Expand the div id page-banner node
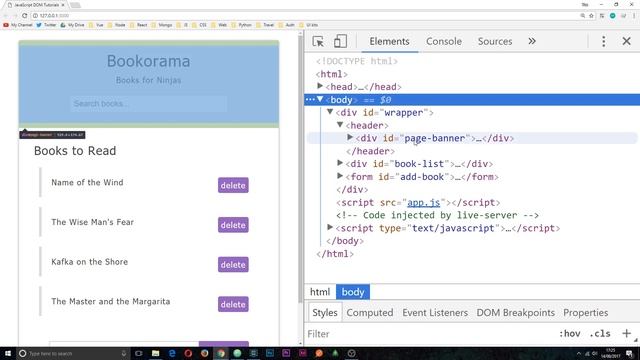 [350, 138]
